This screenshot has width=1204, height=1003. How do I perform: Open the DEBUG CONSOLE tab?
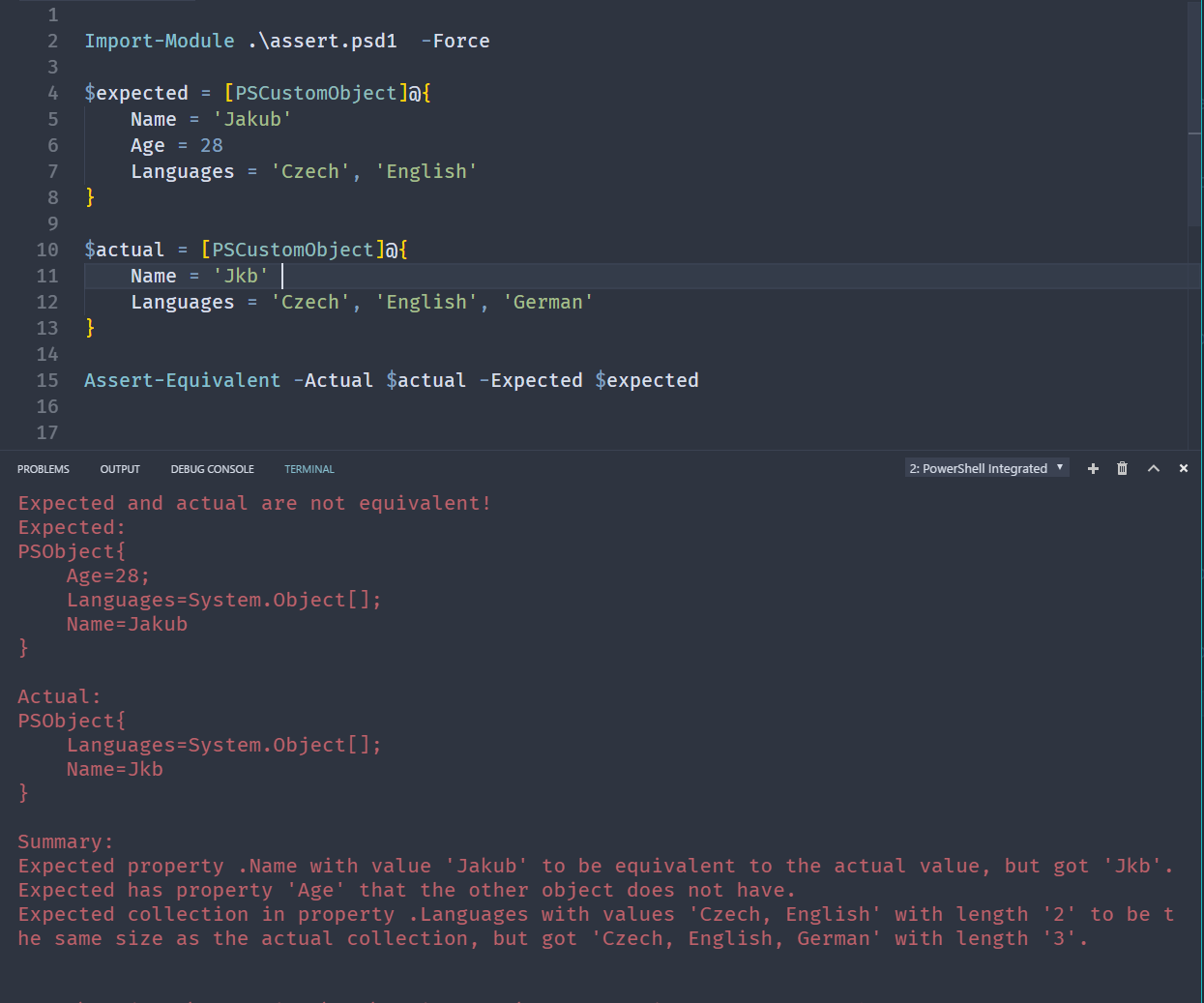[x=212, y=469]
